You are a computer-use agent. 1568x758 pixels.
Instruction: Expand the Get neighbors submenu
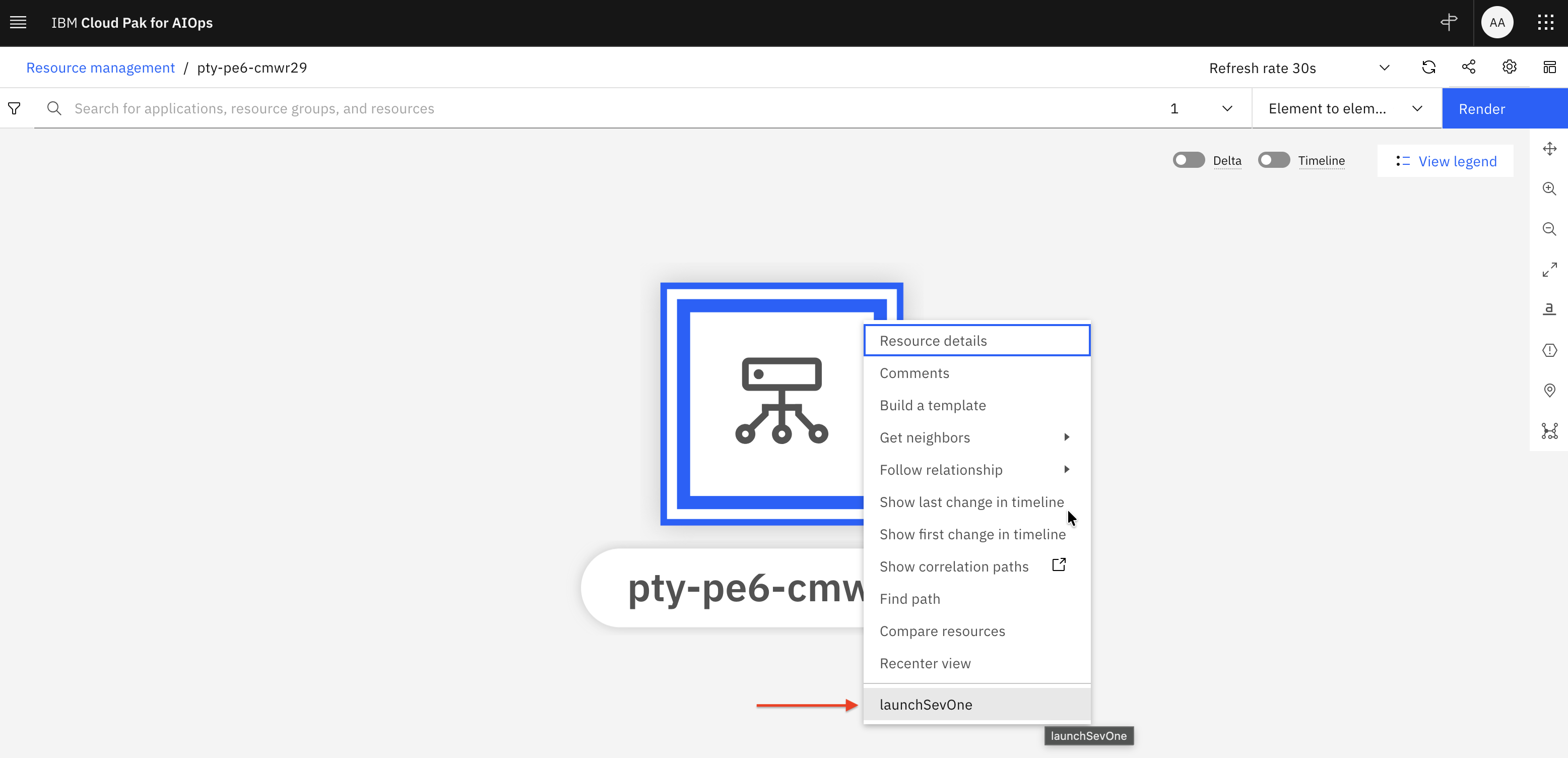[x=976, y=438]
